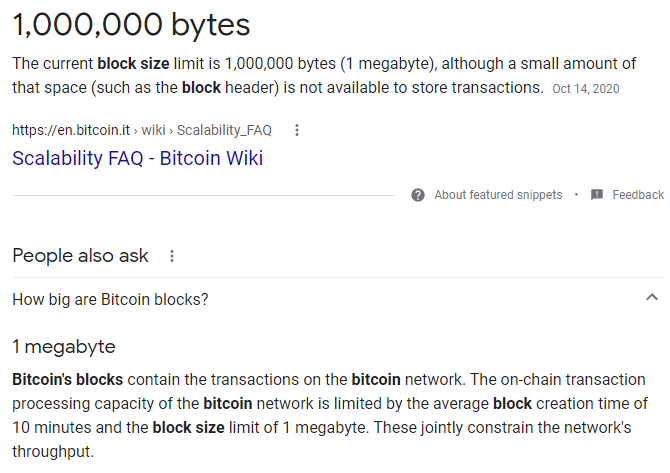
Task: Click the question mark help icon
Action: click(417, 195)
